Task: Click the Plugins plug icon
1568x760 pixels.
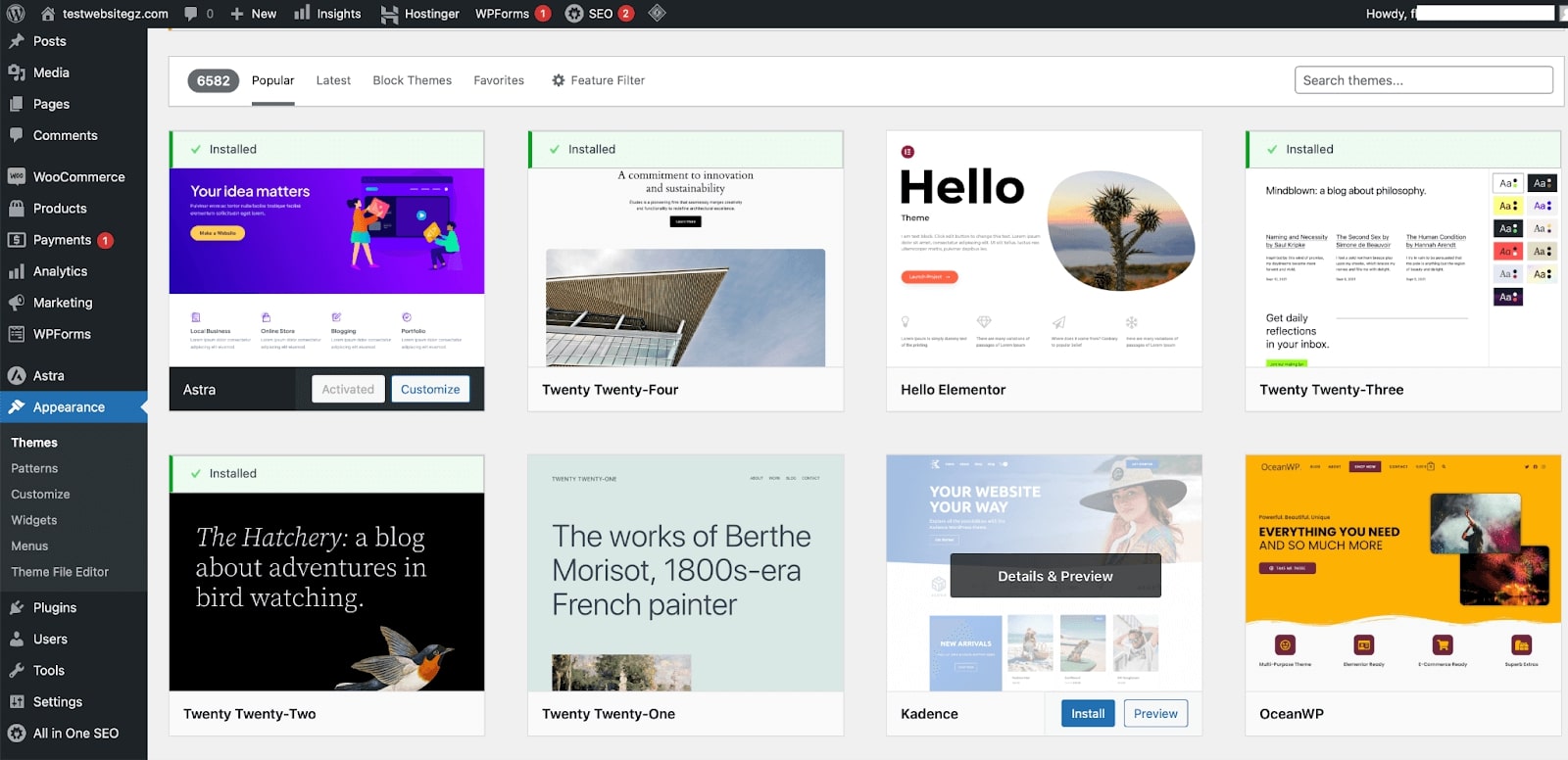Action: [17, 607]
